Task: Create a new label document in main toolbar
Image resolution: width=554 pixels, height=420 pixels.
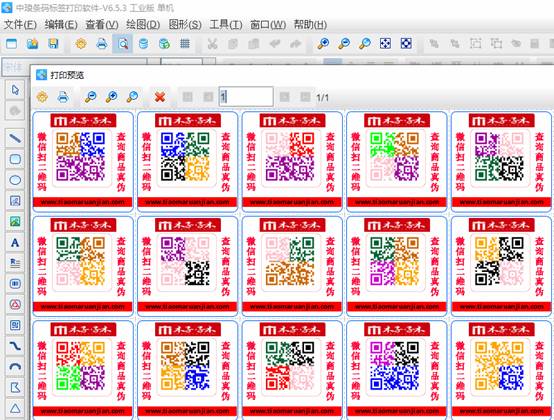Action: click(x=11, y=44)
